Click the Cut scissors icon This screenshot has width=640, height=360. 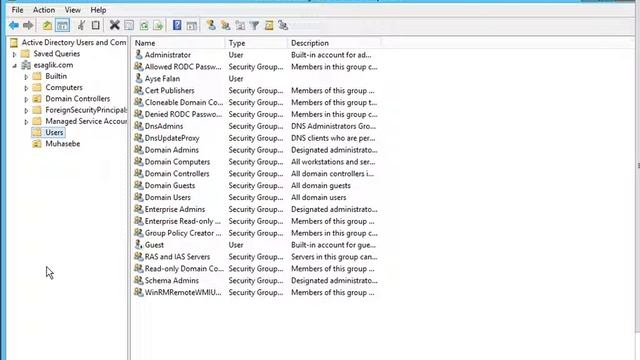pos(81,26)
